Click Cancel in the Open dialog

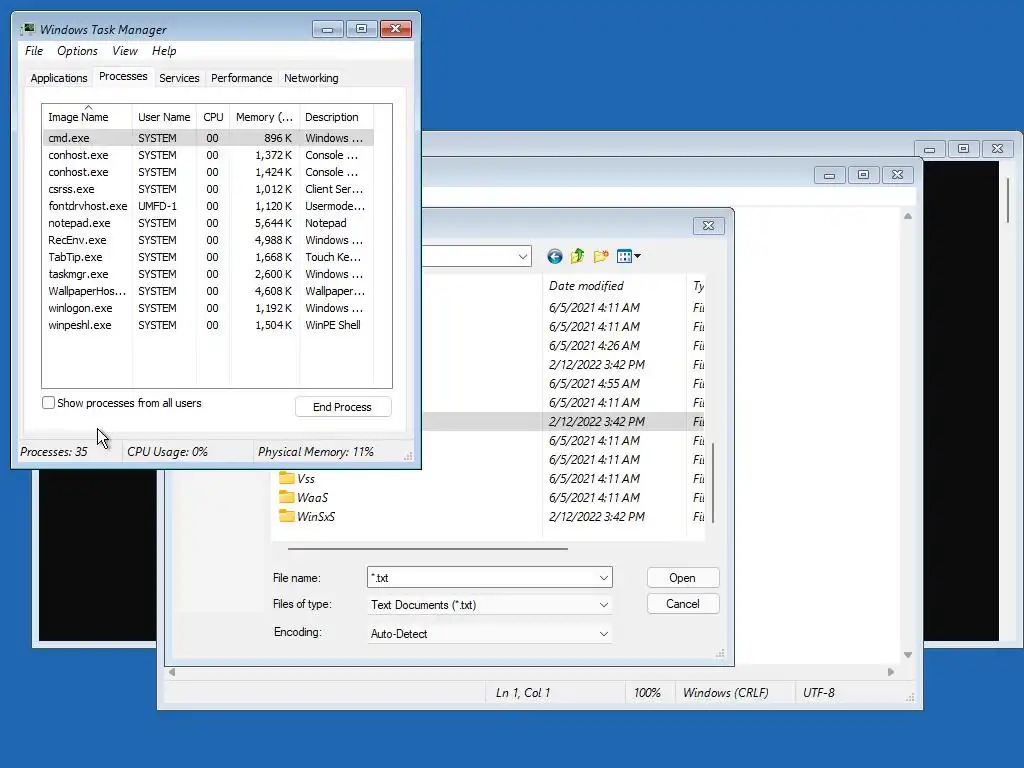coord(682,604)
